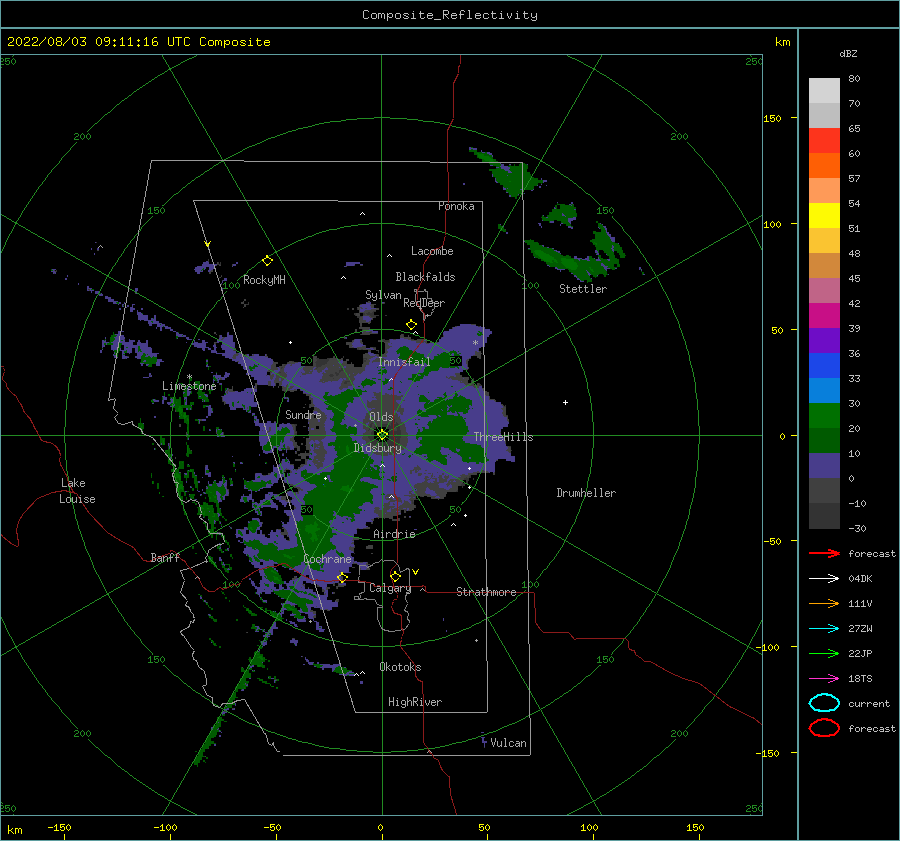Click the Sylvan label near RedDeer
The image size is (900, 841).
coord(383,295)
